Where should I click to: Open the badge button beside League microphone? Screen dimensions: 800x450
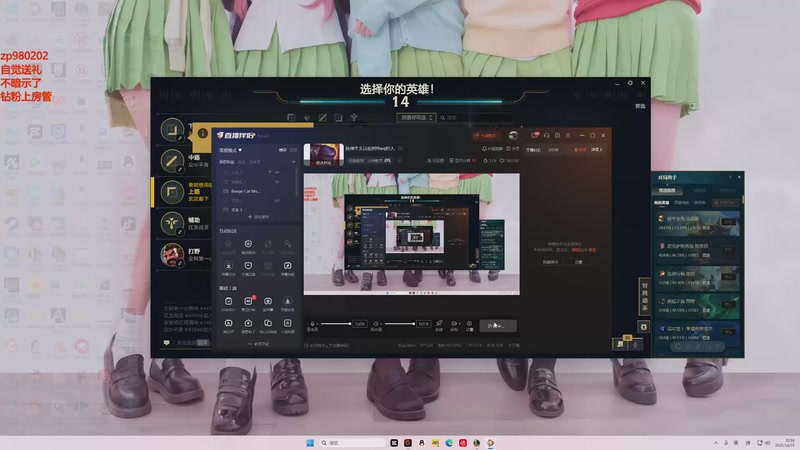tap(620, 344)
